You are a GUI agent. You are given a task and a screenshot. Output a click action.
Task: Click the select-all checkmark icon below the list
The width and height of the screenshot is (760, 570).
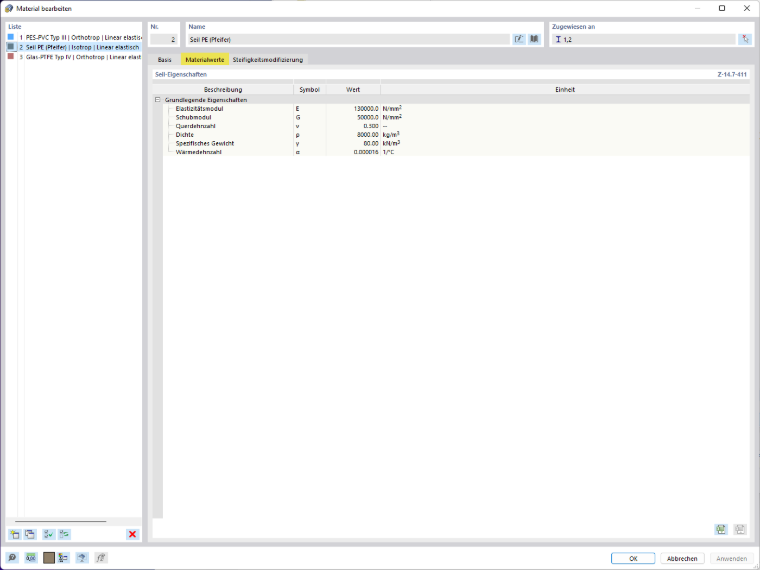(x=48, y=534)
